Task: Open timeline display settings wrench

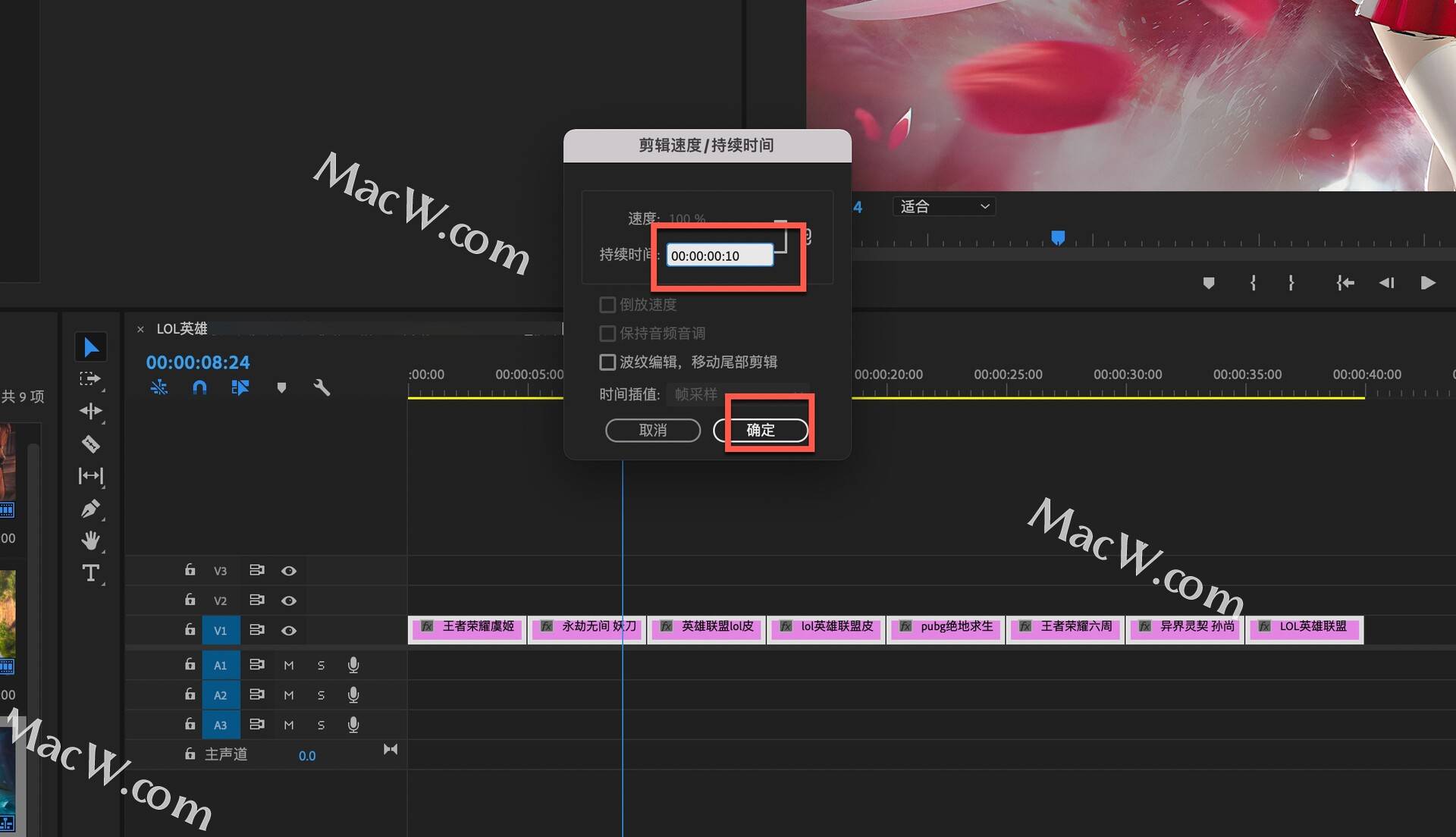Action: click(322, 387)
